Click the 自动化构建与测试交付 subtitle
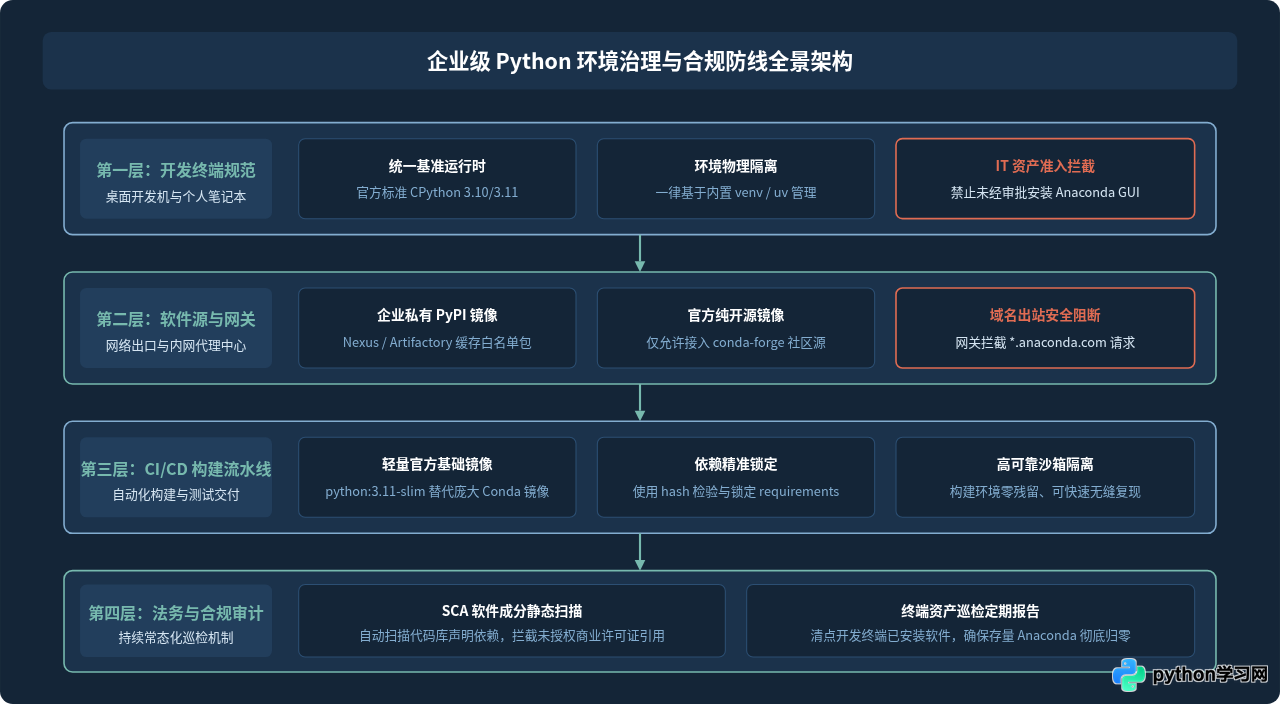1280x704 pixels. point(176,495)
